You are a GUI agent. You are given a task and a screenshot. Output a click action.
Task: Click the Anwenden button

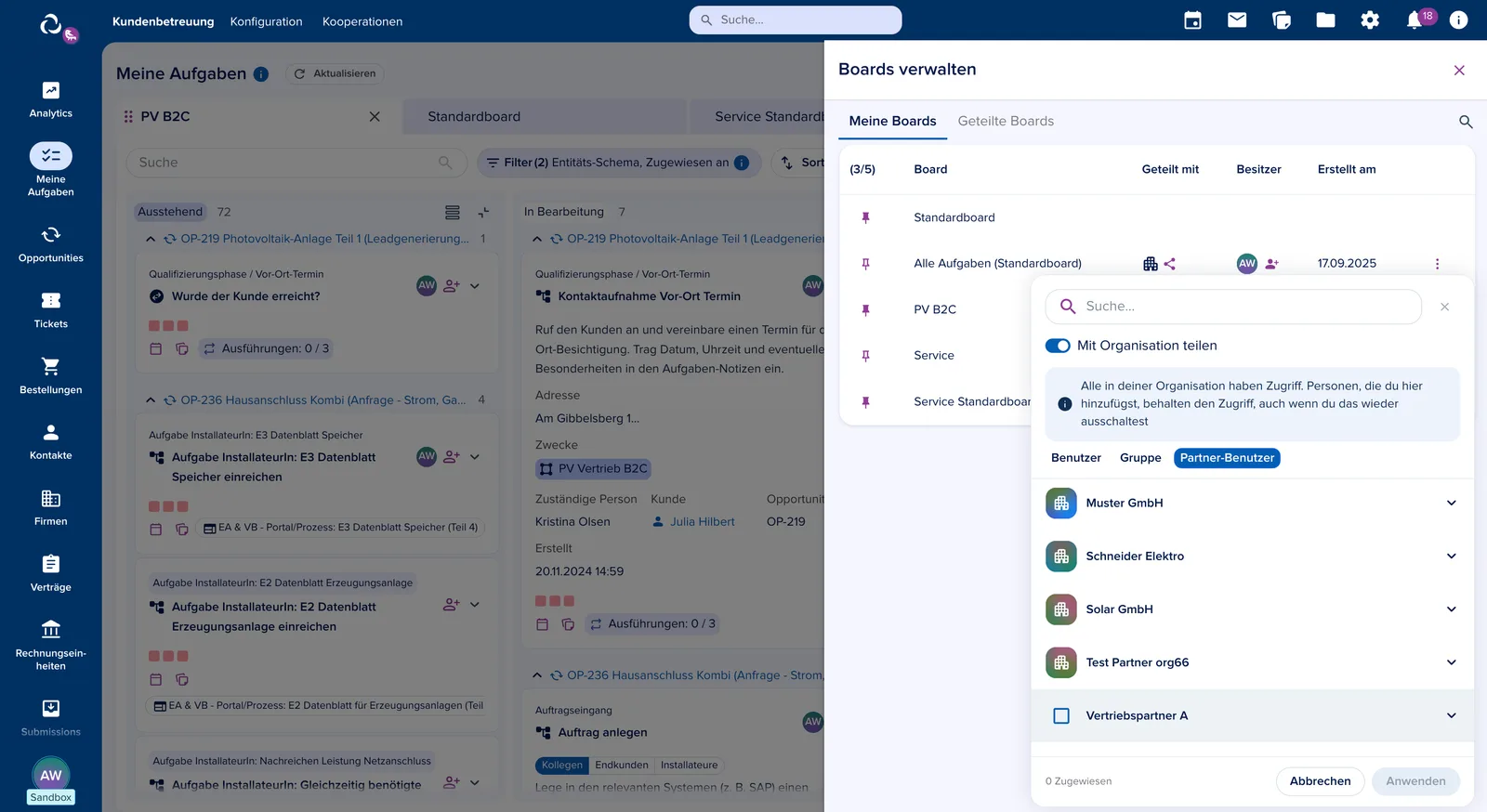(x=1415, y=781)
